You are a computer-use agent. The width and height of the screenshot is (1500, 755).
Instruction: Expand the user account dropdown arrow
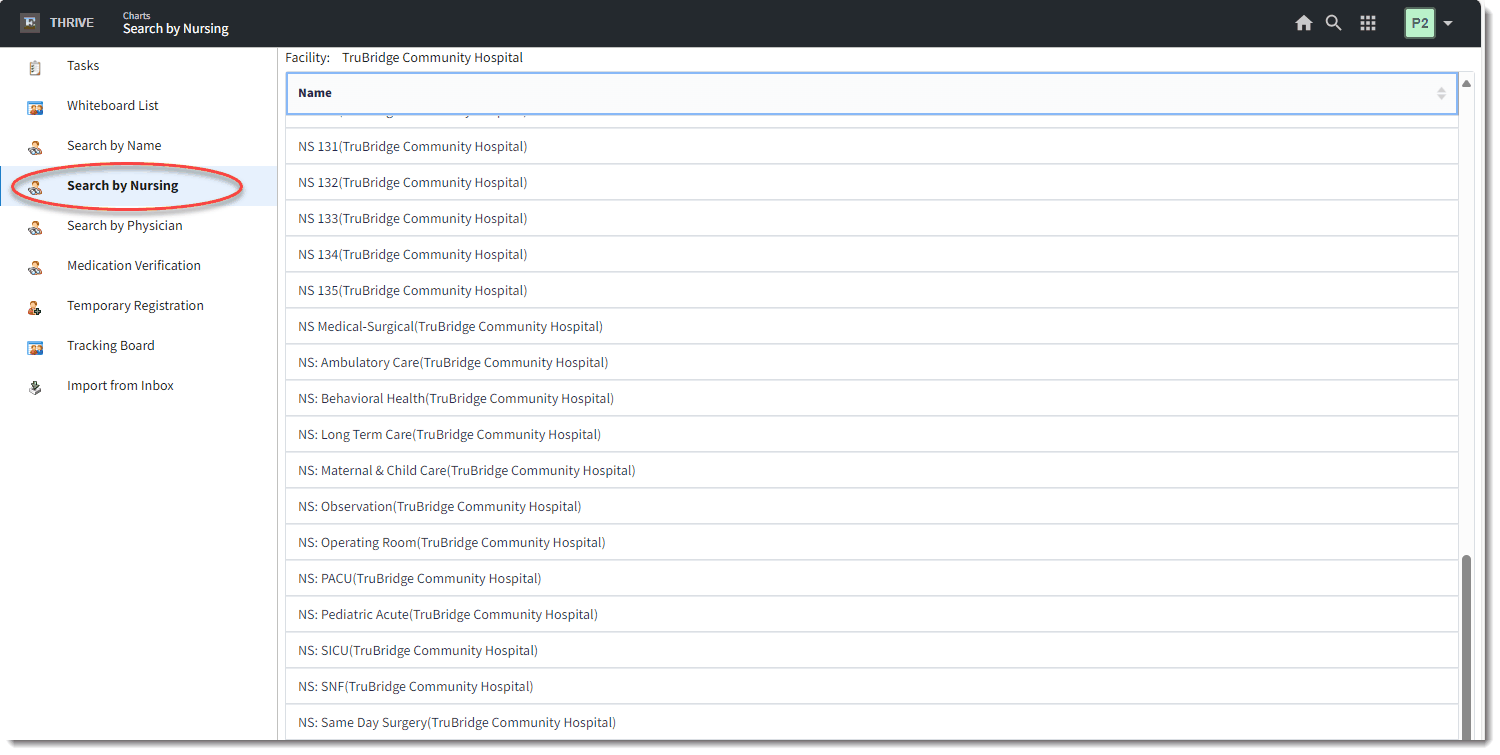tap(1448, 24)
